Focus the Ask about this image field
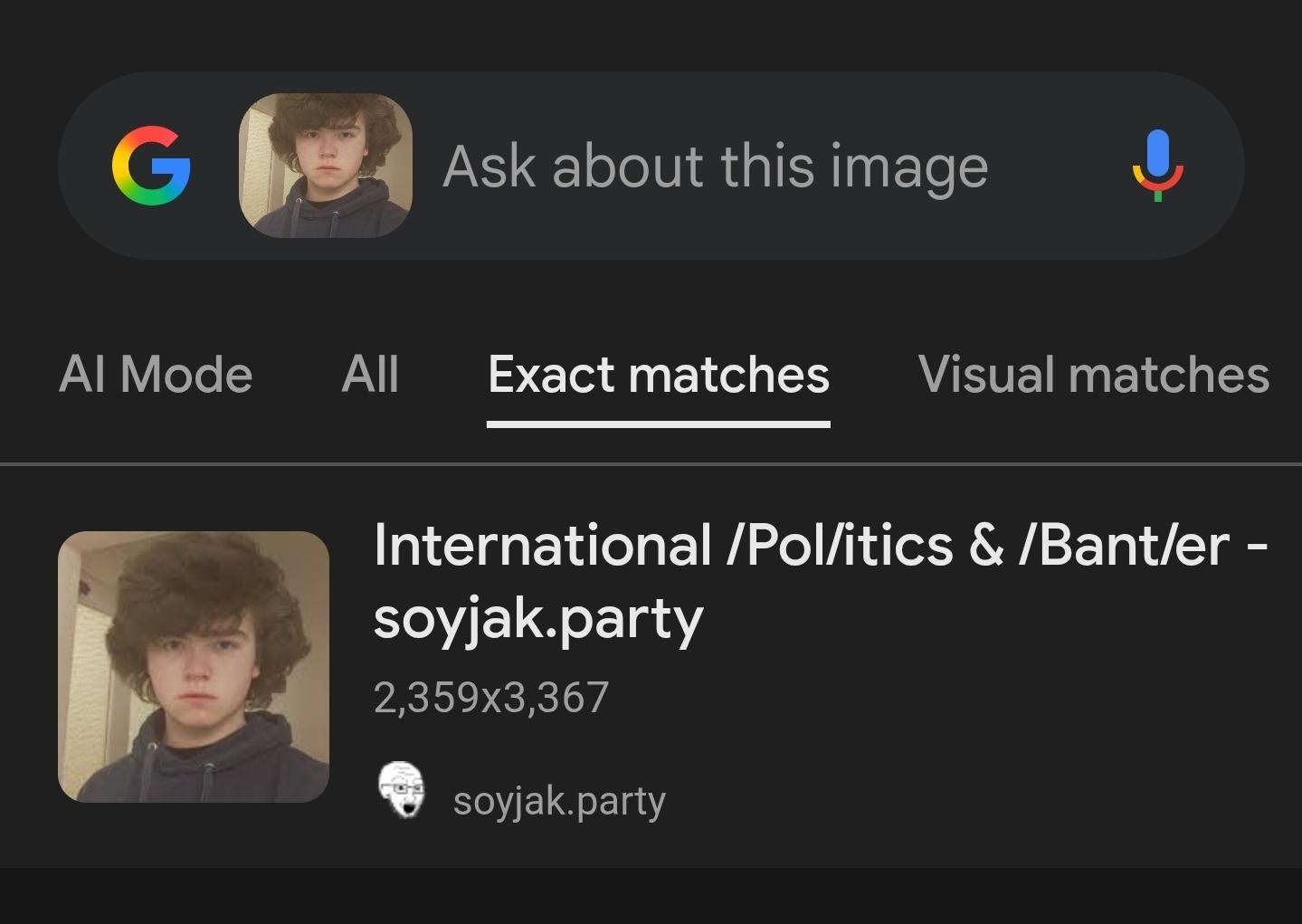The width and height of the screenshot is (1302, 924). 715,167
